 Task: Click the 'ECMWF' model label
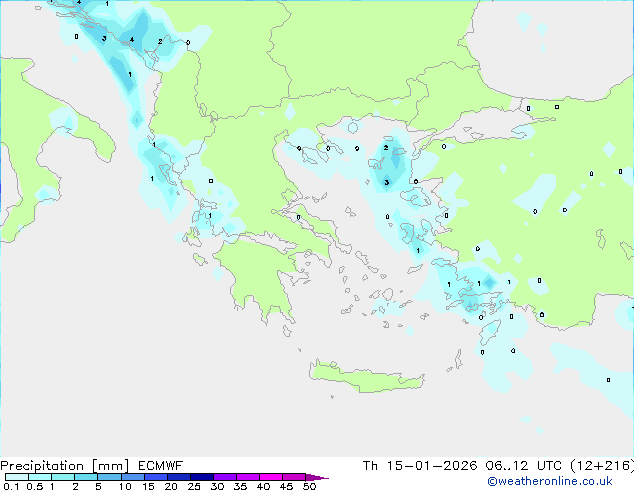[x=161, y=466]
